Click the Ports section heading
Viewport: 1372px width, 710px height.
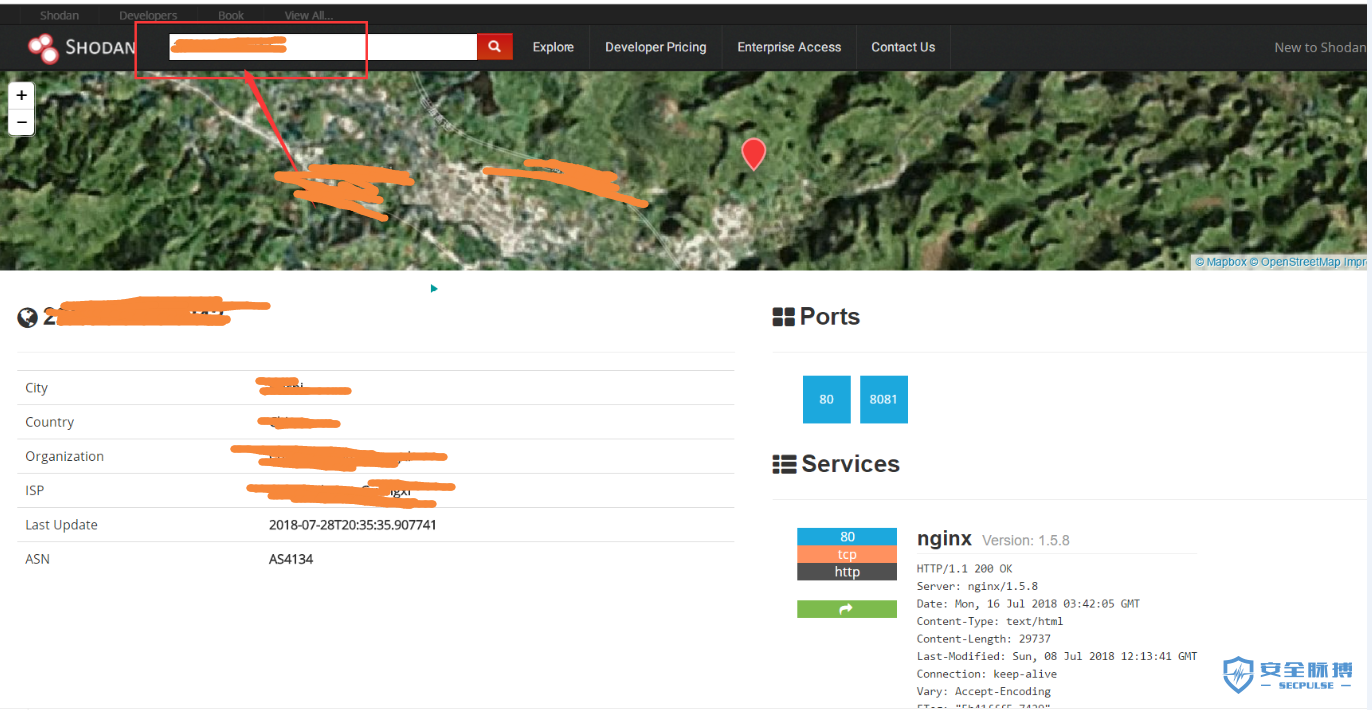click(x=830, y=317)
